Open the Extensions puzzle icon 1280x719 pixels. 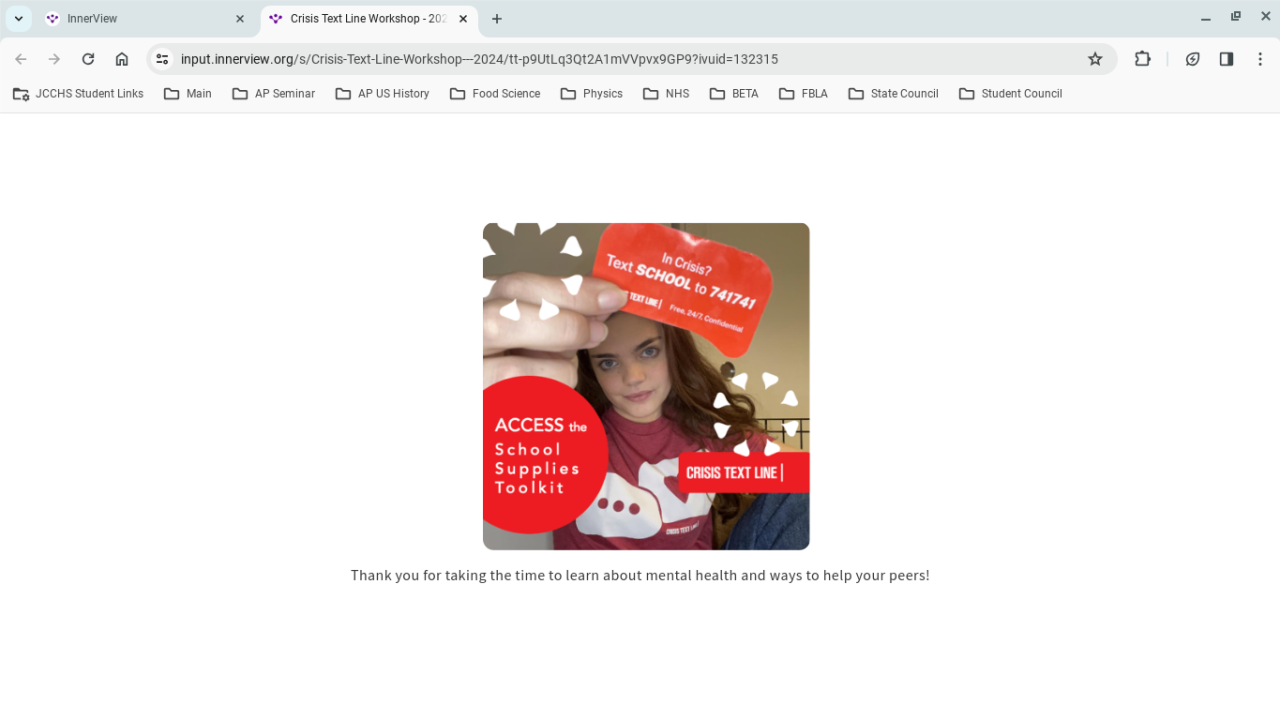pos(1142,59)
